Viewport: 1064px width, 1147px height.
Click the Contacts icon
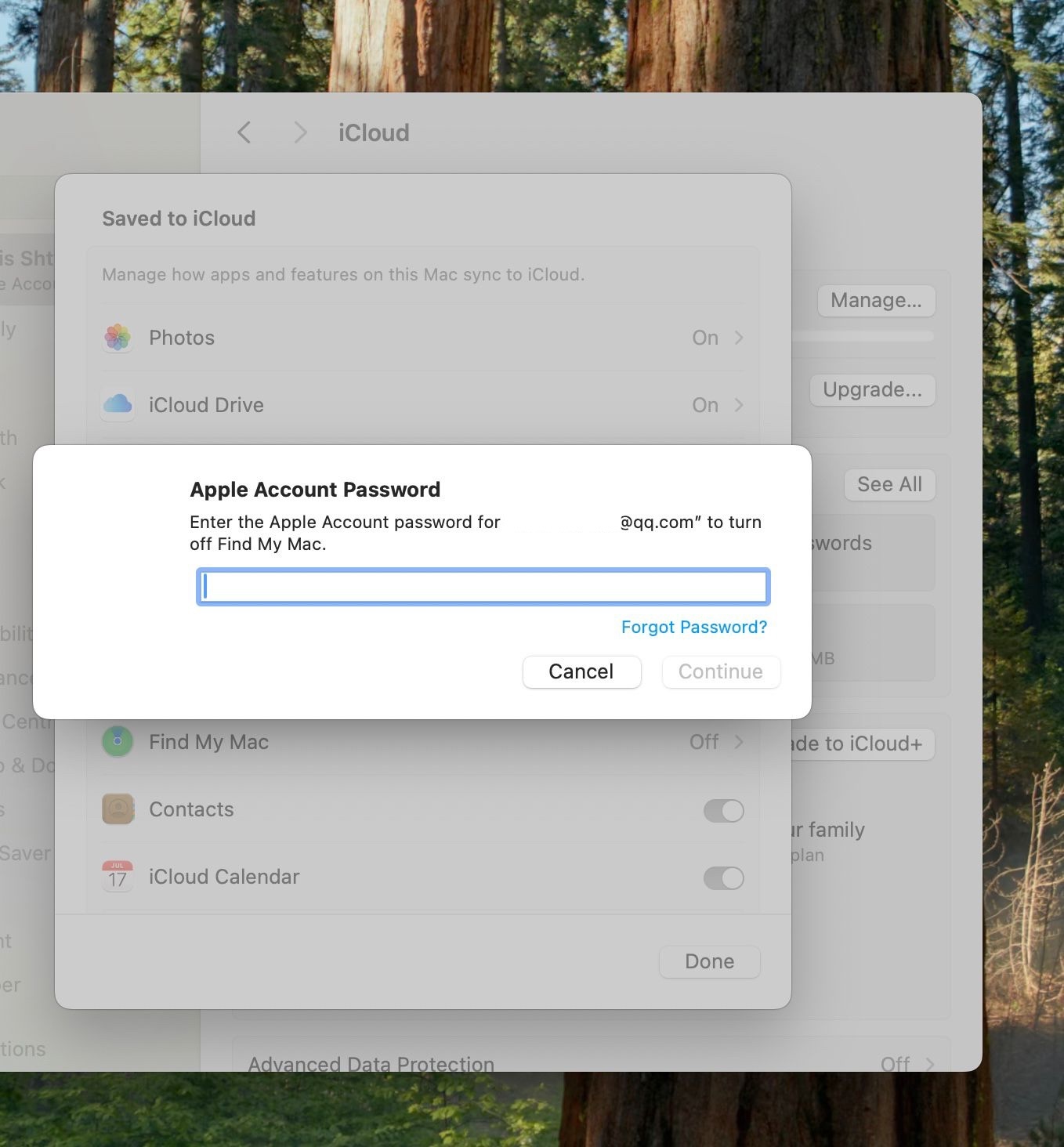click(x=118, y=809)
